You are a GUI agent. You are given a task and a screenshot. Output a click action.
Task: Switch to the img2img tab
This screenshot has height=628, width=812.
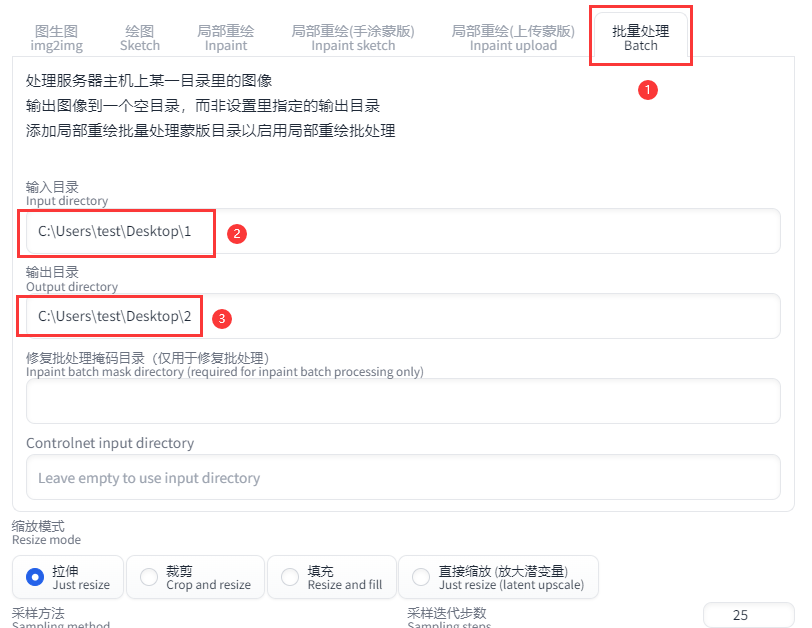[x=56, y=38]
